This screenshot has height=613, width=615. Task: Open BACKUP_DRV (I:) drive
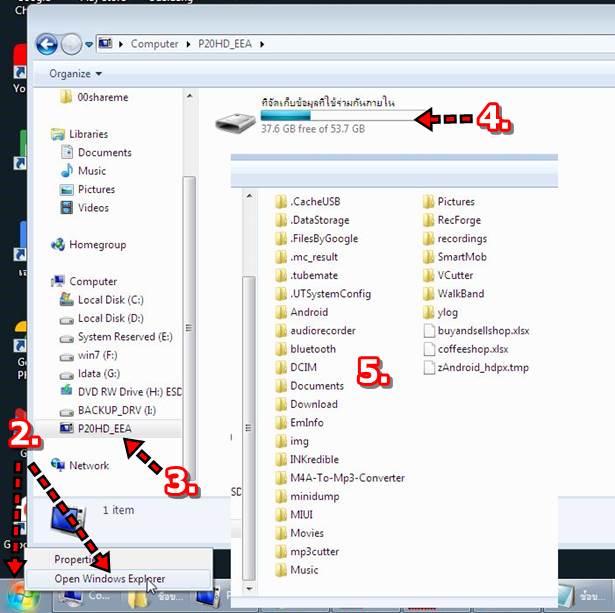point(108,410)
